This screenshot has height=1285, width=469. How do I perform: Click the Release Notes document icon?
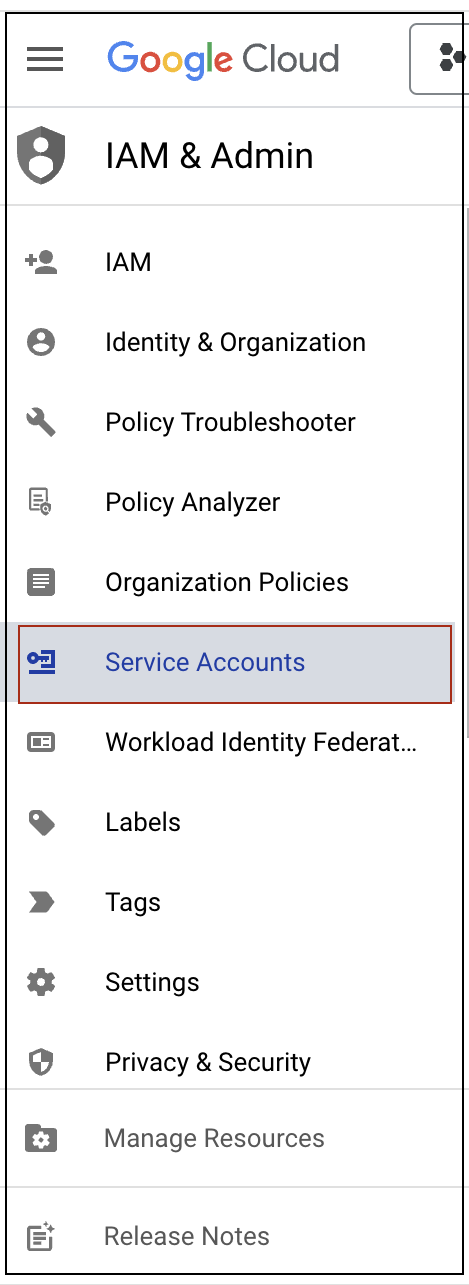coord(41,1237)
